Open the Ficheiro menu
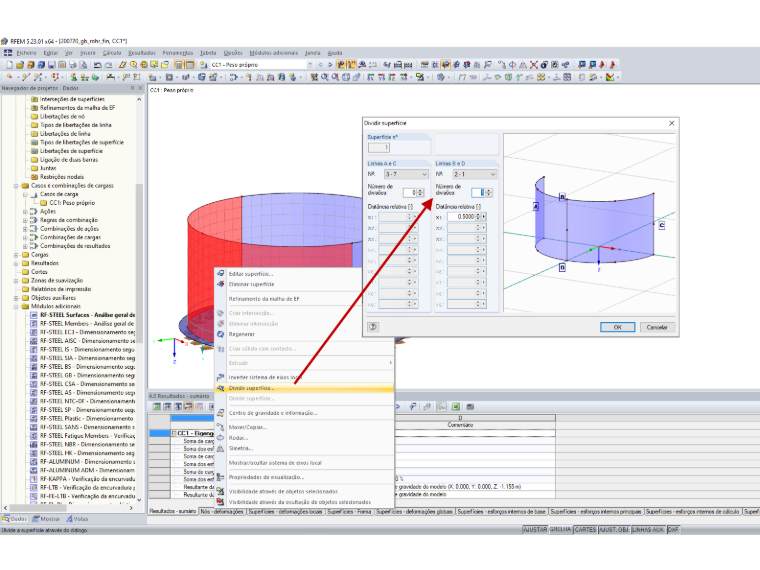 click(x=26, y=53)
